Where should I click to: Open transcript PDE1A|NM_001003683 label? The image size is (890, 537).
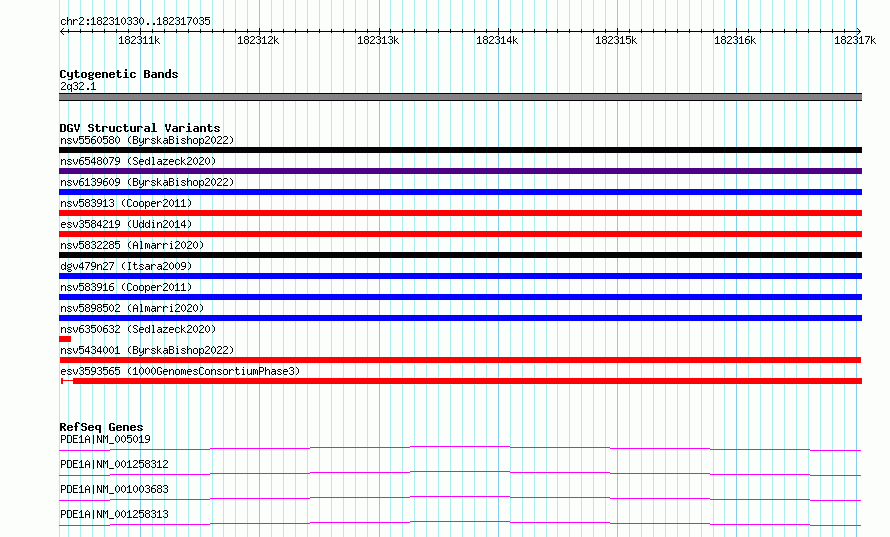pyautogui.click(x=114, y=489)
